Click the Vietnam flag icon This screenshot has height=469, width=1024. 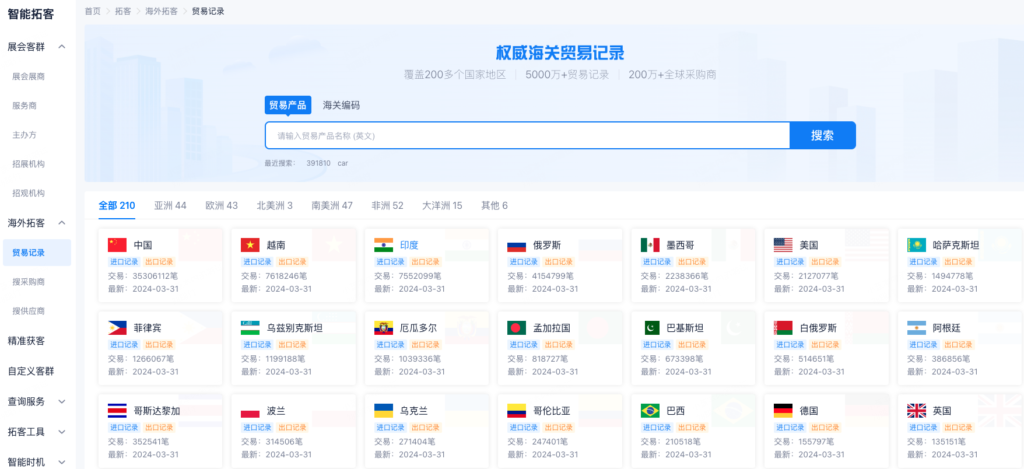click(x=251, y=245)
